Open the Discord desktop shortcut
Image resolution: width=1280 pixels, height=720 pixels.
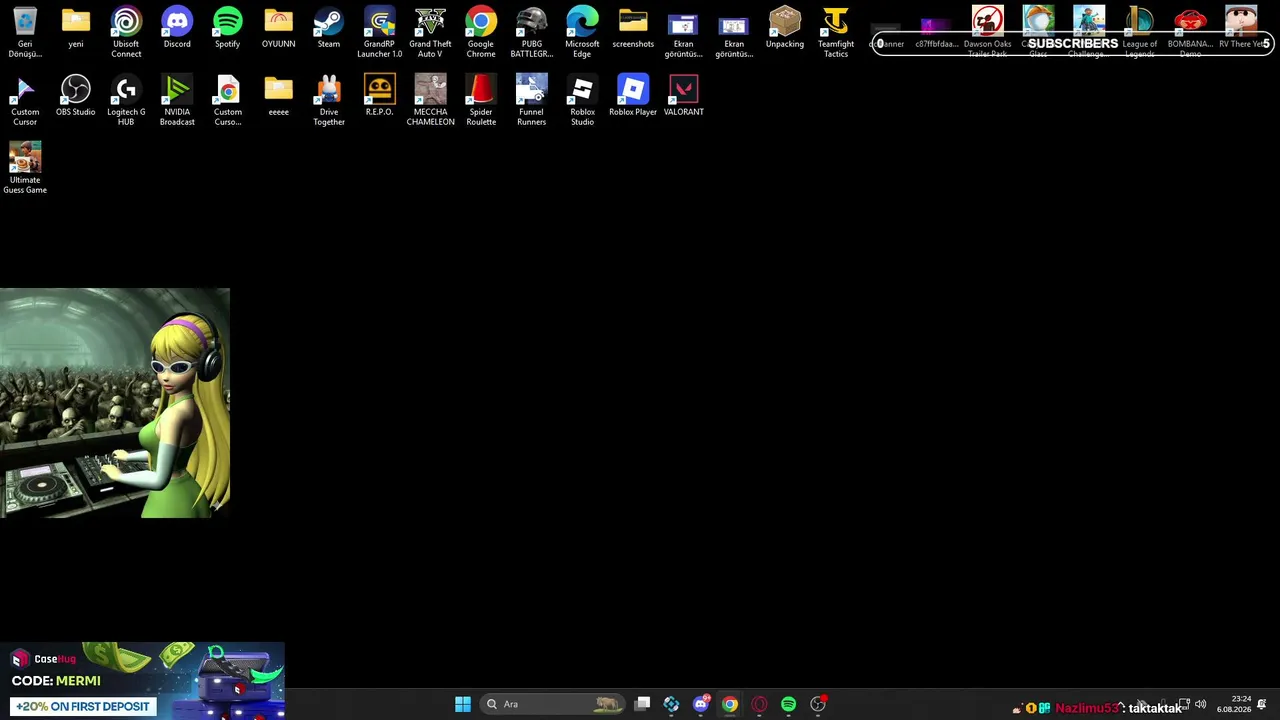pos(177,28)
